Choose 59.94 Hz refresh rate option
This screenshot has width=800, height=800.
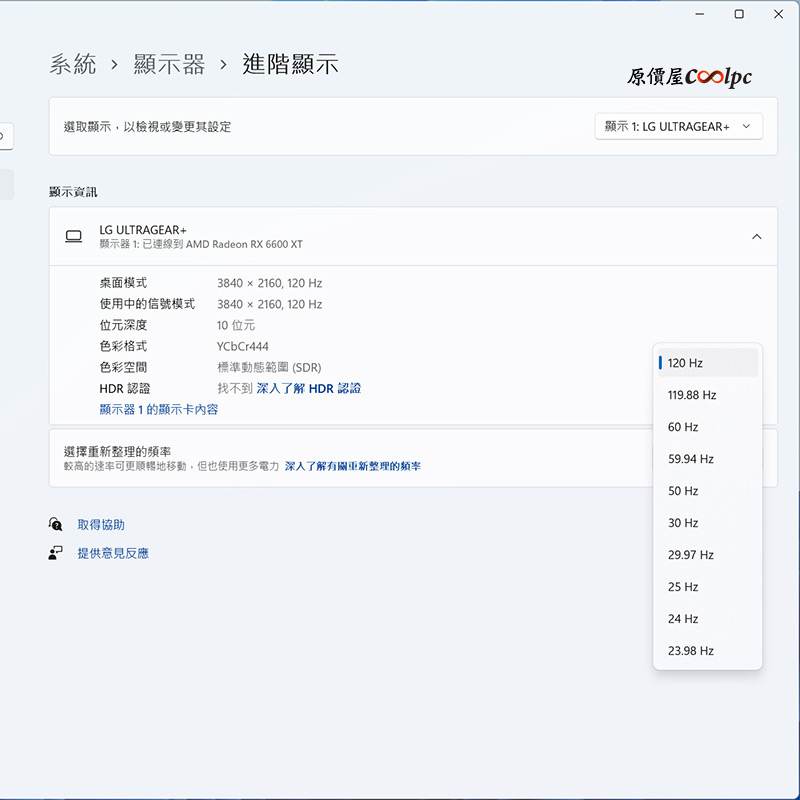(x=707, y=459)
